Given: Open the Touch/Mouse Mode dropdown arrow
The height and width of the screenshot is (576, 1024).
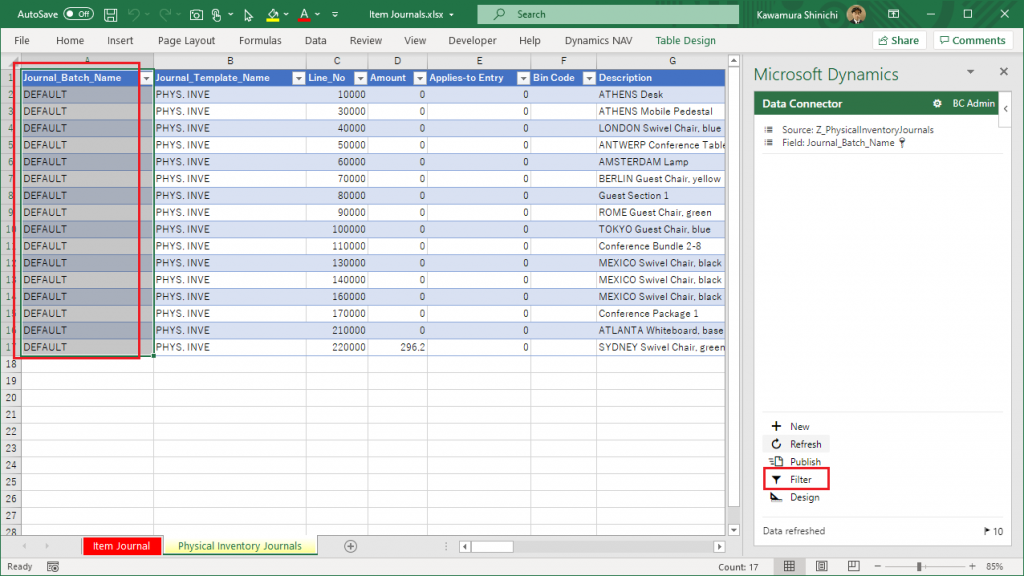Looking at the screenshot, I should [x=231, y=14].
